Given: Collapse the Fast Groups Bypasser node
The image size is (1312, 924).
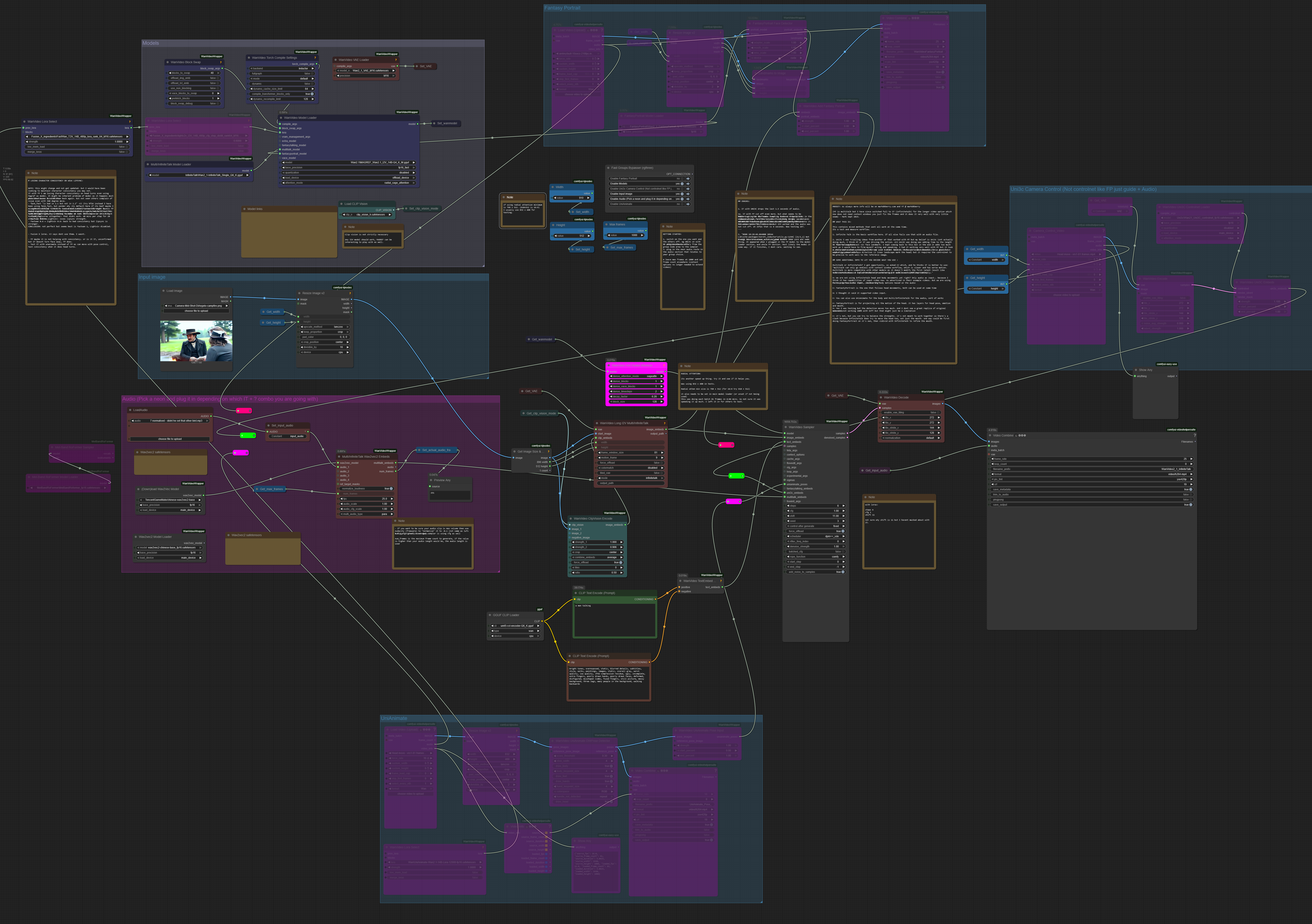Looking at the screenshot, I should (x=608, y=168).
